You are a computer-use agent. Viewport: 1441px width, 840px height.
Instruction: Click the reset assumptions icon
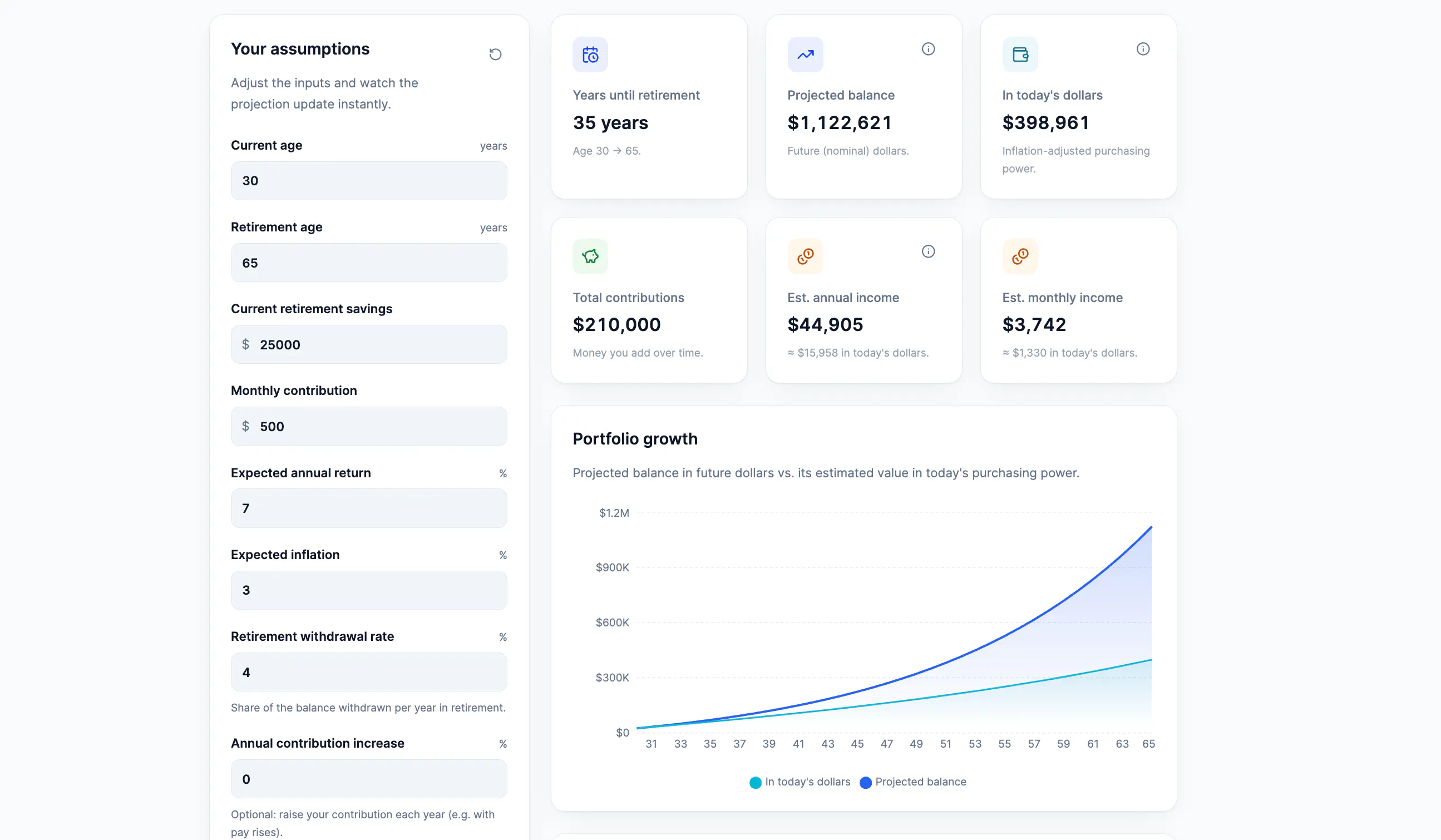click(x=495, y=55)
